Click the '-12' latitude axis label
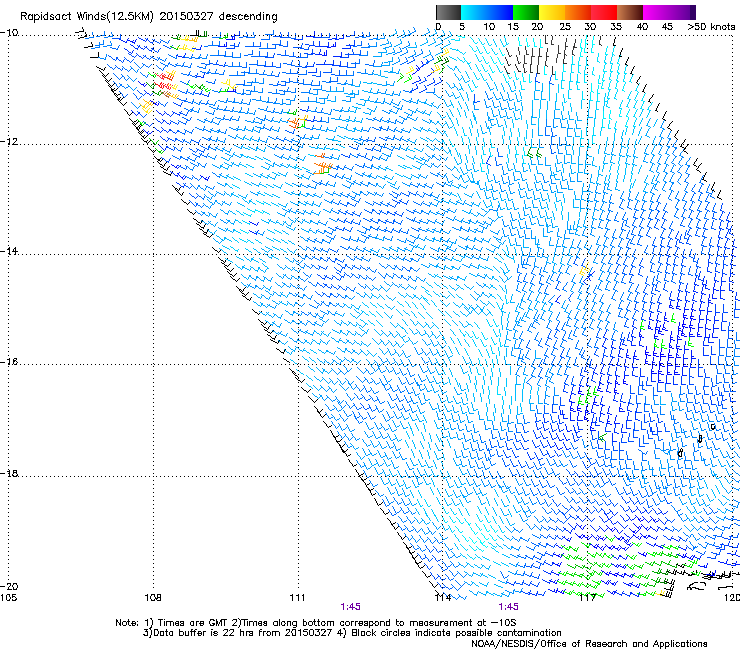The height and width of the screenshot is (650, 740). 9,142
